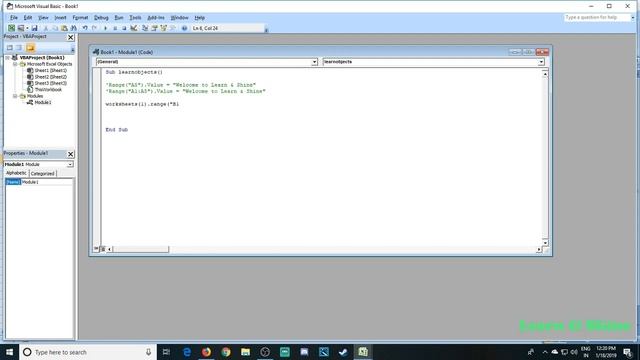Click the Windows Start button

point(9,352)
